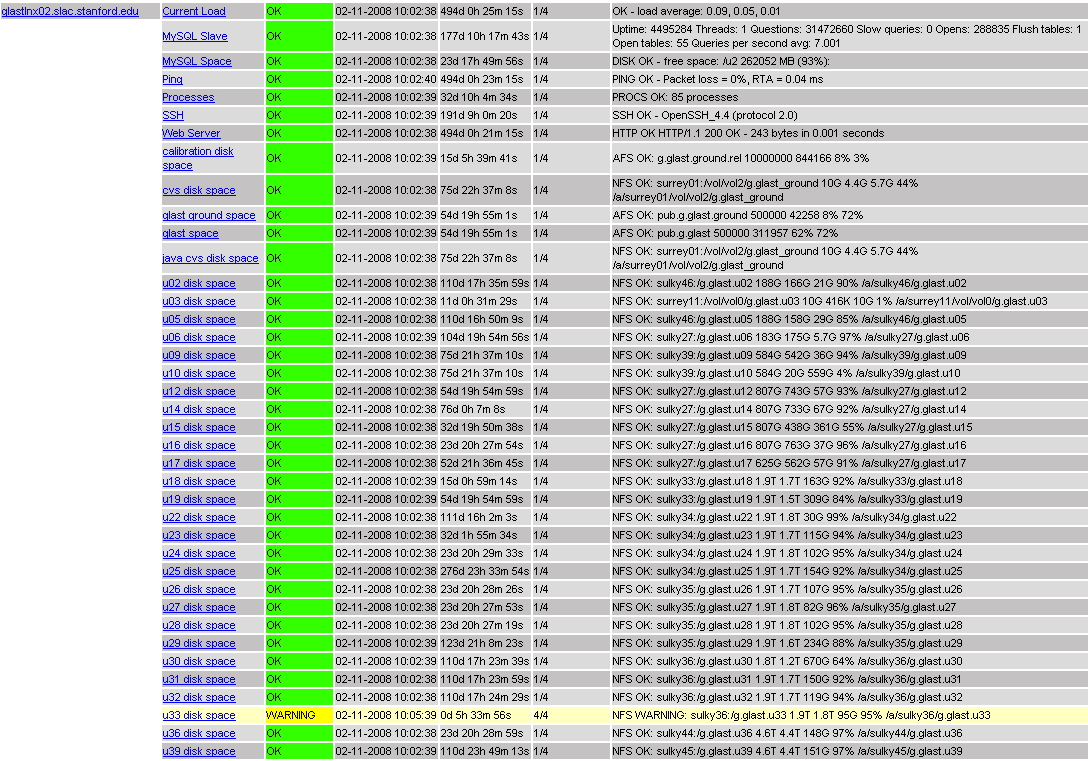Image resolution: width=1088 pixels, height=761 pixels.
Task: Select 'SSH OK - OpenSSH_4.4 (protocol 2.0)' text
Action: tap(705, 115)
